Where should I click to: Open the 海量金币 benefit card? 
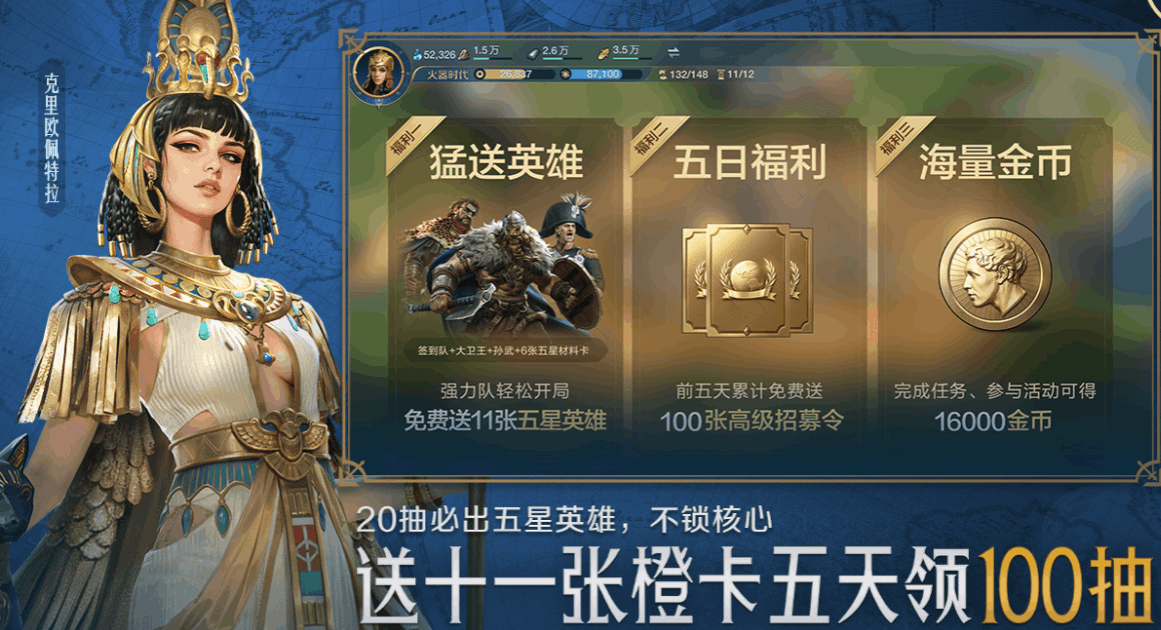click(994, 281)
